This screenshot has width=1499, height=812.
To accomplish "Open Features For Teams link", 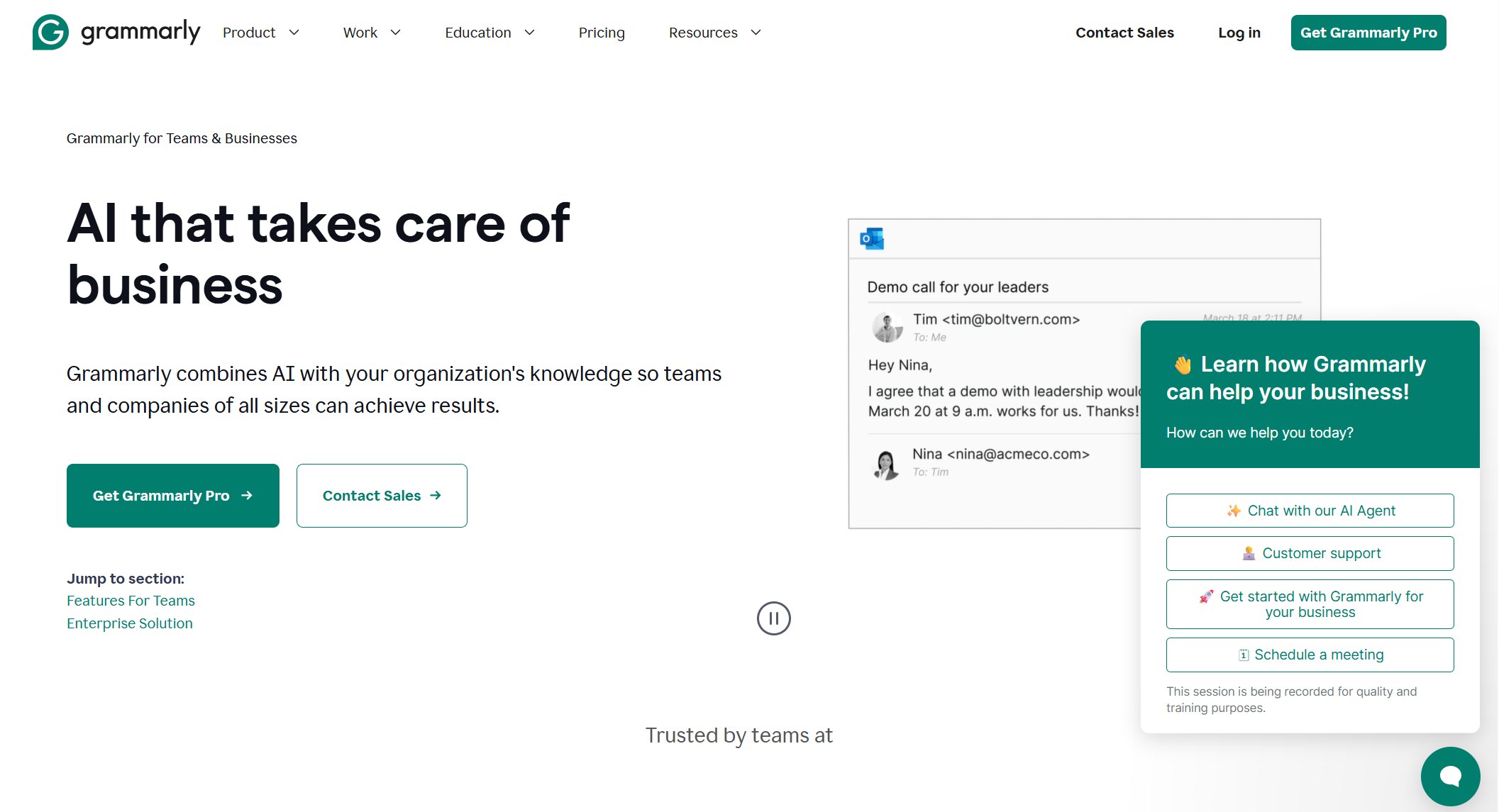I will point(131,600).
